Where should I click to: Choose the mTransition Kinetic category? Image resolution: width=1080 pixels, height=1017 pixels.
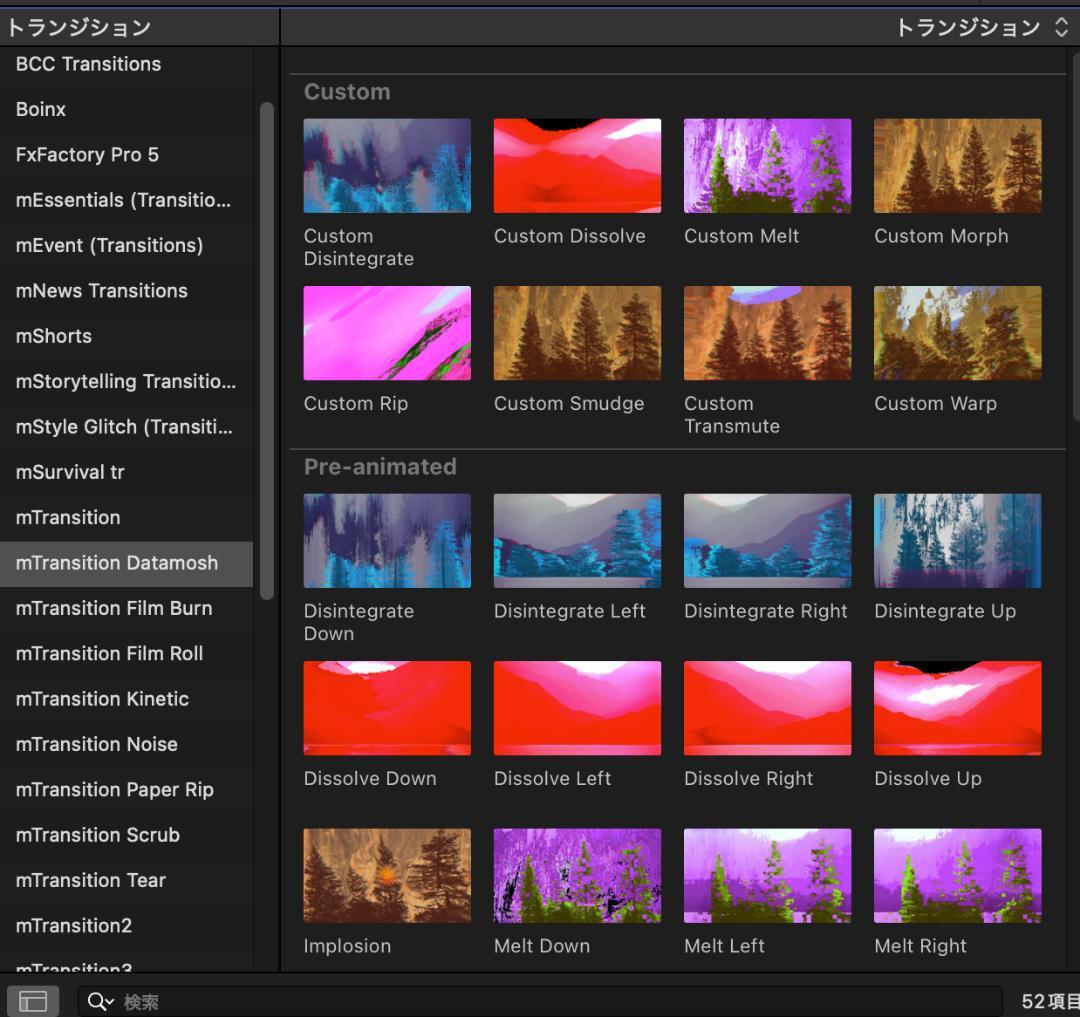pyautogui.click(x=102, y=699)
